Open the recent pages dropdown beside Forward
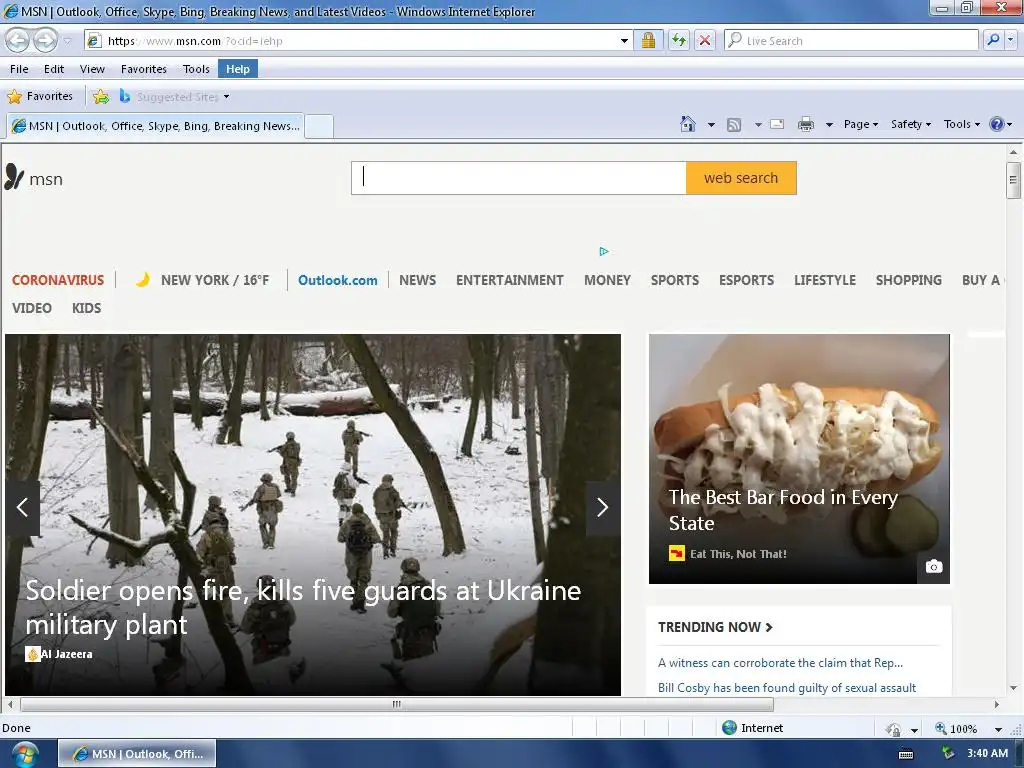Viewport: 1024px width, 768px height. (x=67, y=41)
